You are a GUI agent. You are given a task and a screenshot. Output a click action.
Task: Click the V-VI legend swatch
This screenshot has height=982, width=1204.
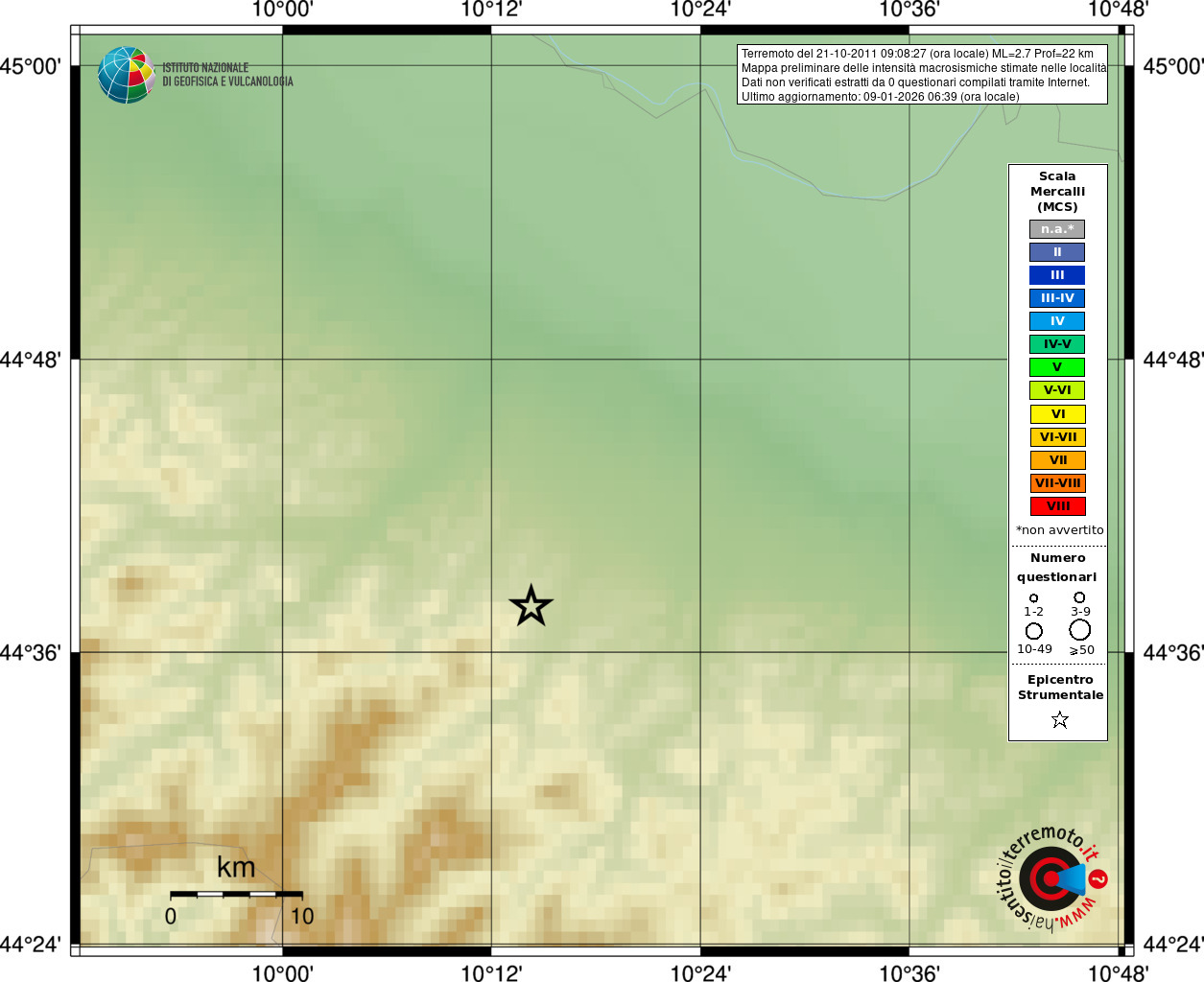pyautogui.click(x=1057, y=390)
